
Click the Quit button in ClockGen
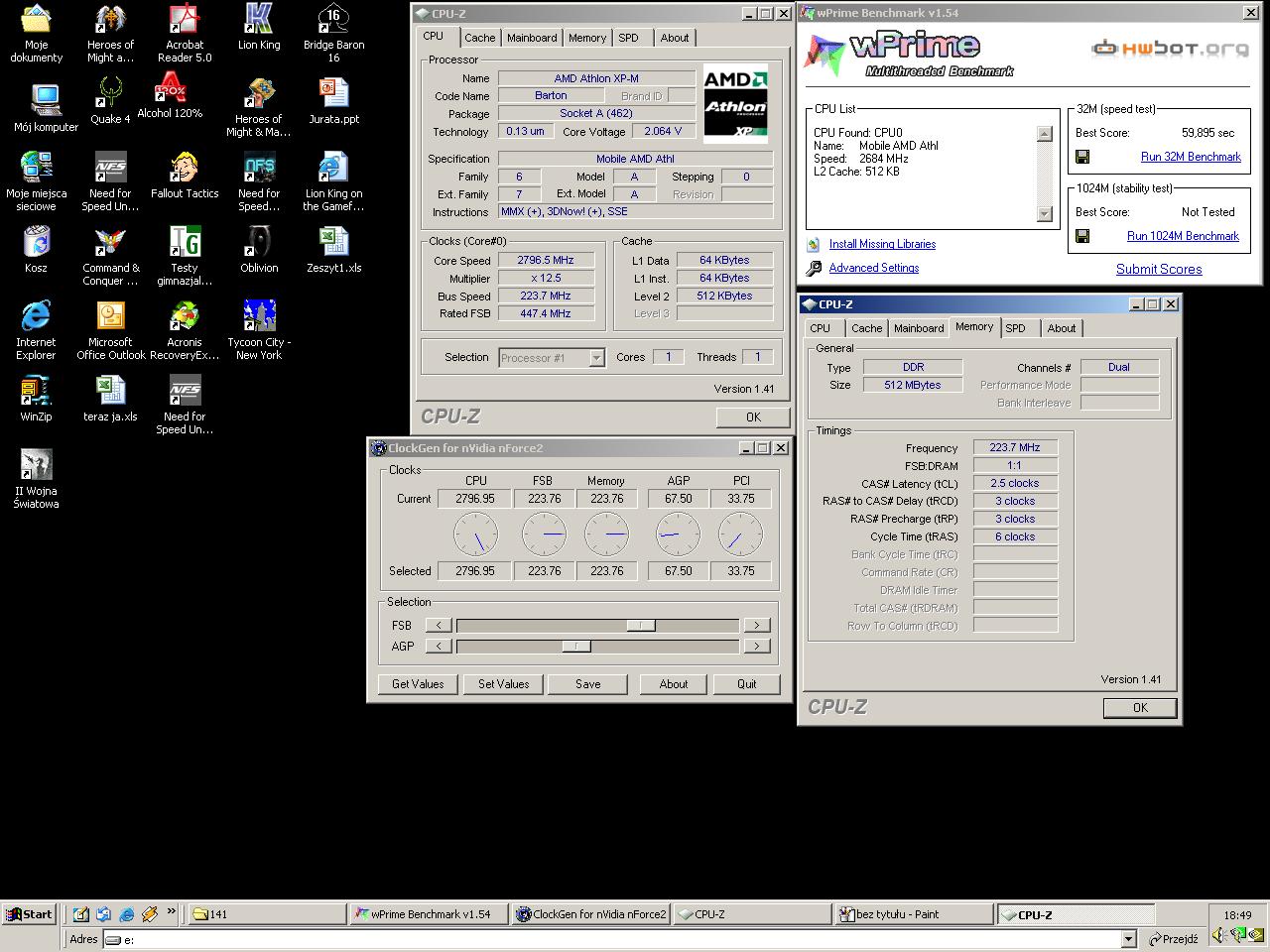tap(746, 684)
